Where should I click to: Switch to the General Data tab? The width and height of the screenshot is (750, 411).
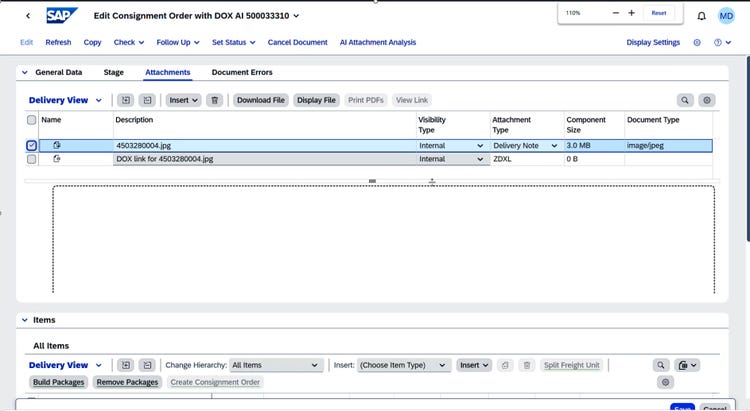click(x=59, y=72)
